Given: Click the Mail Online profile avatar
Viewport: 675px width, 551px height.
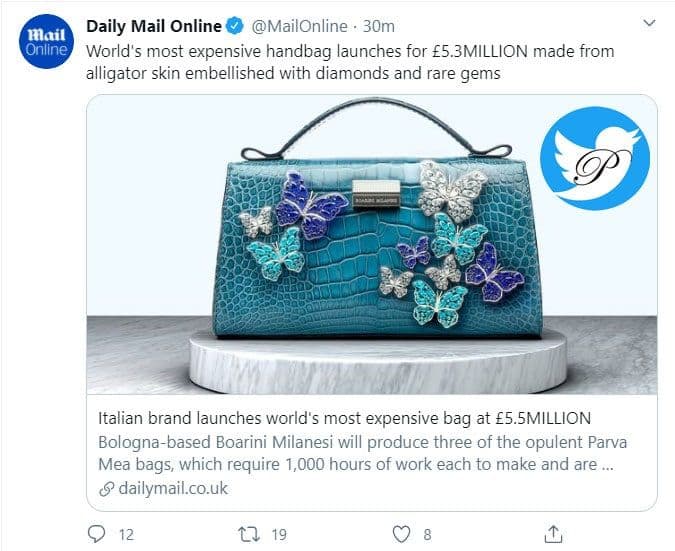Looking at the screenshot, I should (x=43, y=42).
